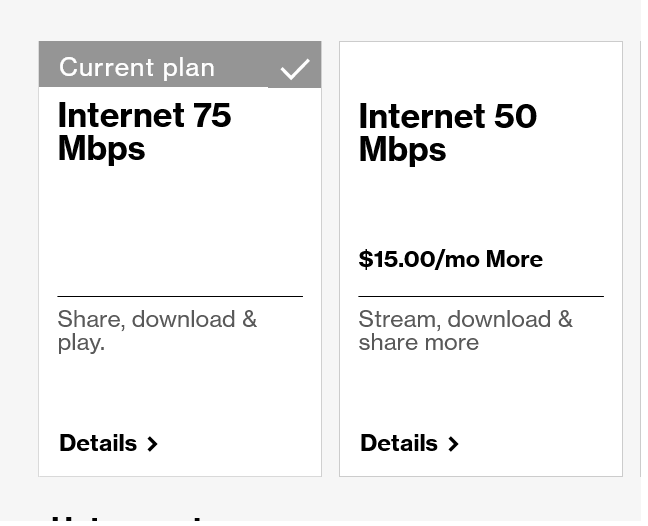Click the Internet 75 Mbps plan title
The width and height of the screenshot is (648, 526).
tap(144, 131)
